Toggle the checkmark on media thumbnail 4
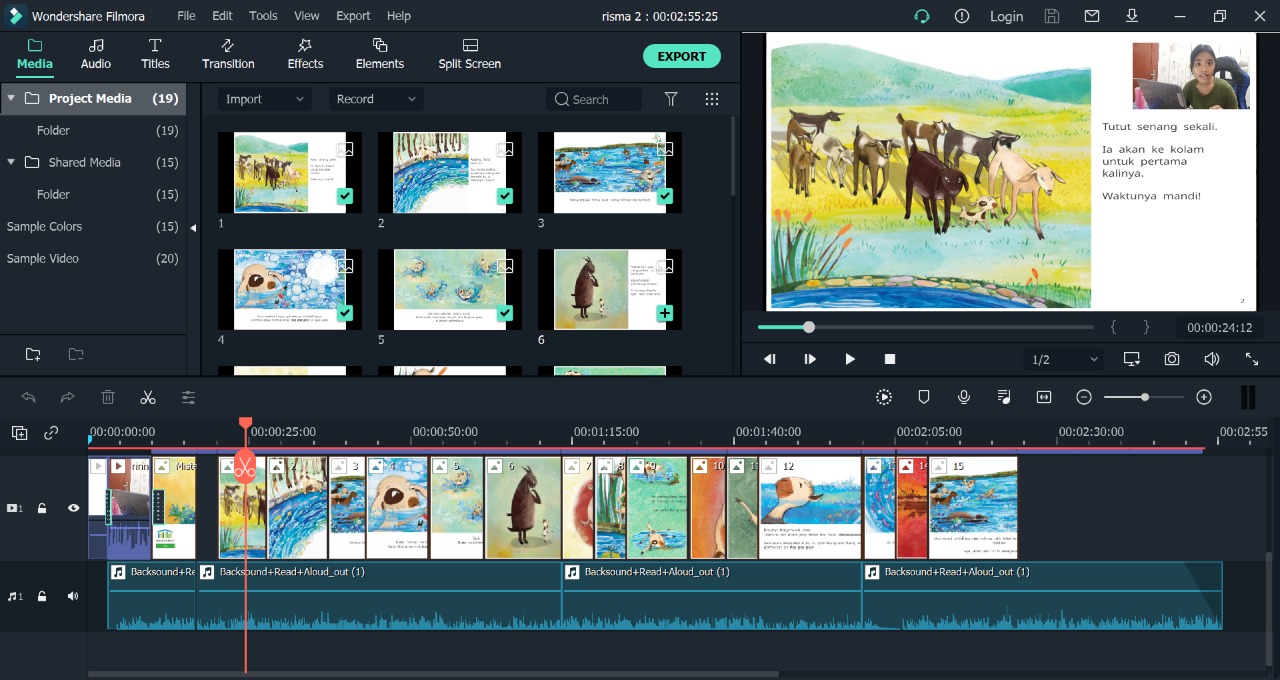Viewport: 1280px width, 680px height. (x=345, y=313)
